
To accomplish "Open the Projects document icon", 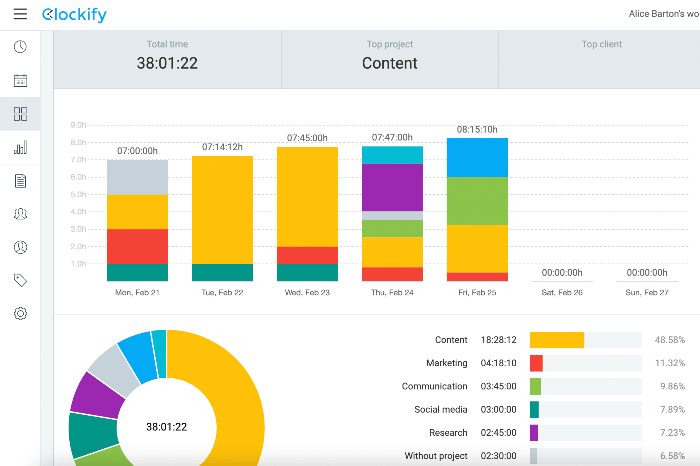I will click(20, 181).
